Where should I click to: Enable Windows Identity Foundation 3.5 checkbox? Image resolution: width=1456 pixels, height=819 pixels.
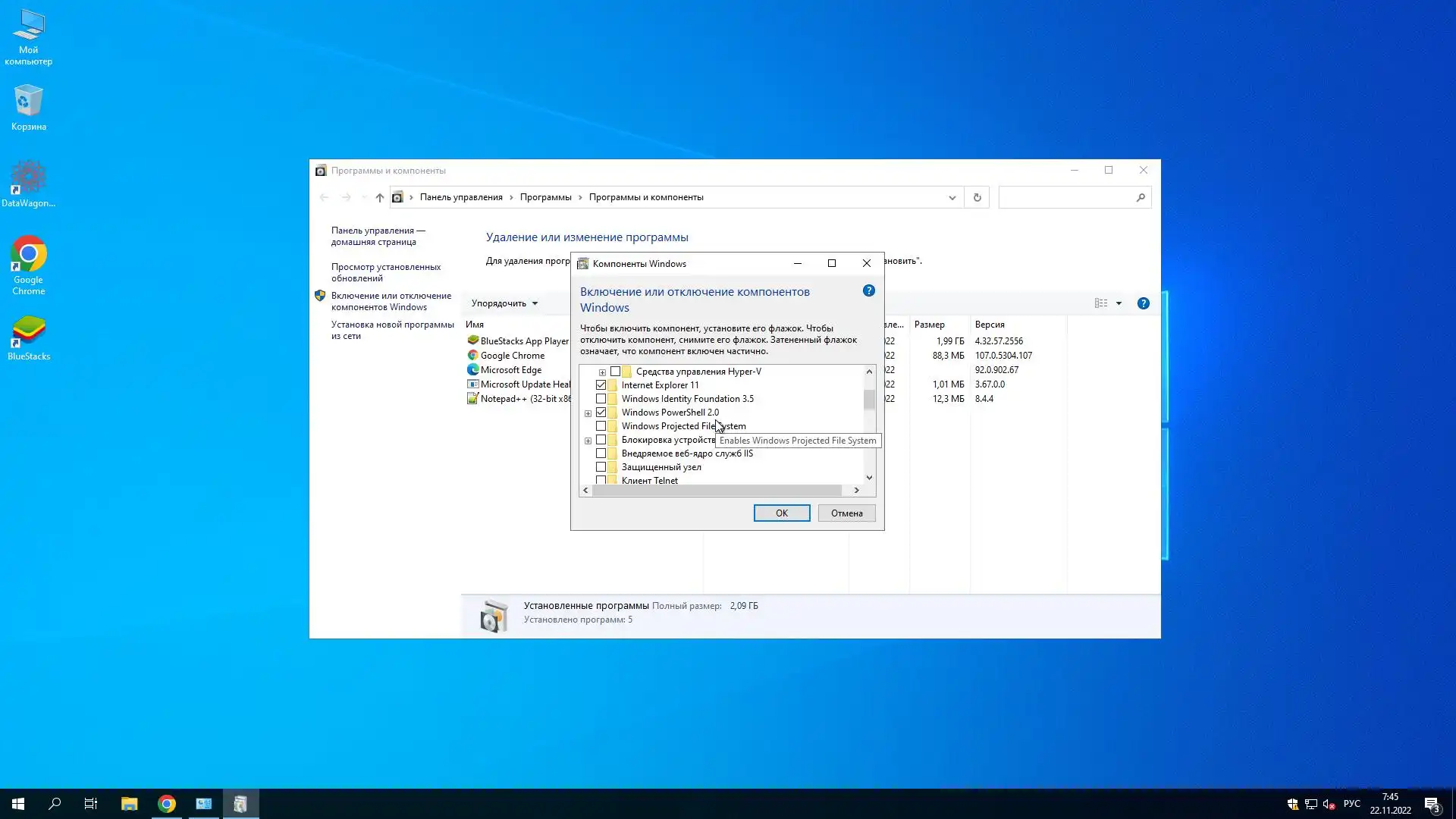pos(601,399)
